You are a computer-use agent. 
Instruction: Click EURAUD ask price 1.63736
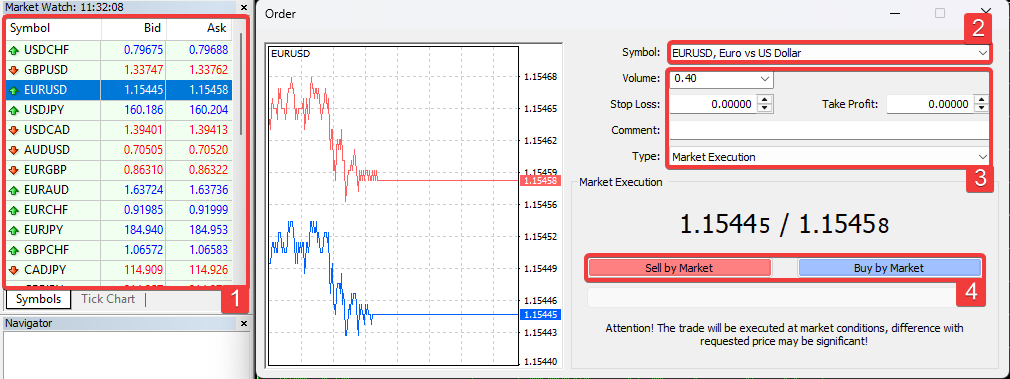208,190
